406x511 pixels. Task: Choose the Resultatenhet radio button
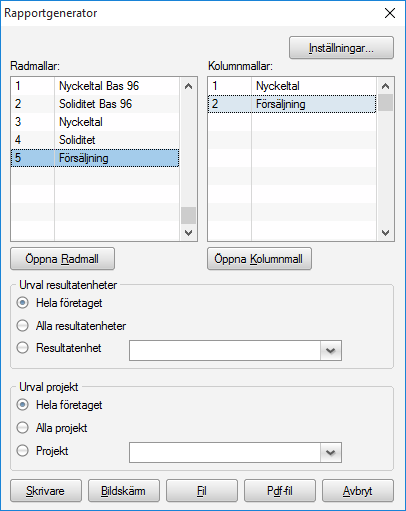point(23,348)
